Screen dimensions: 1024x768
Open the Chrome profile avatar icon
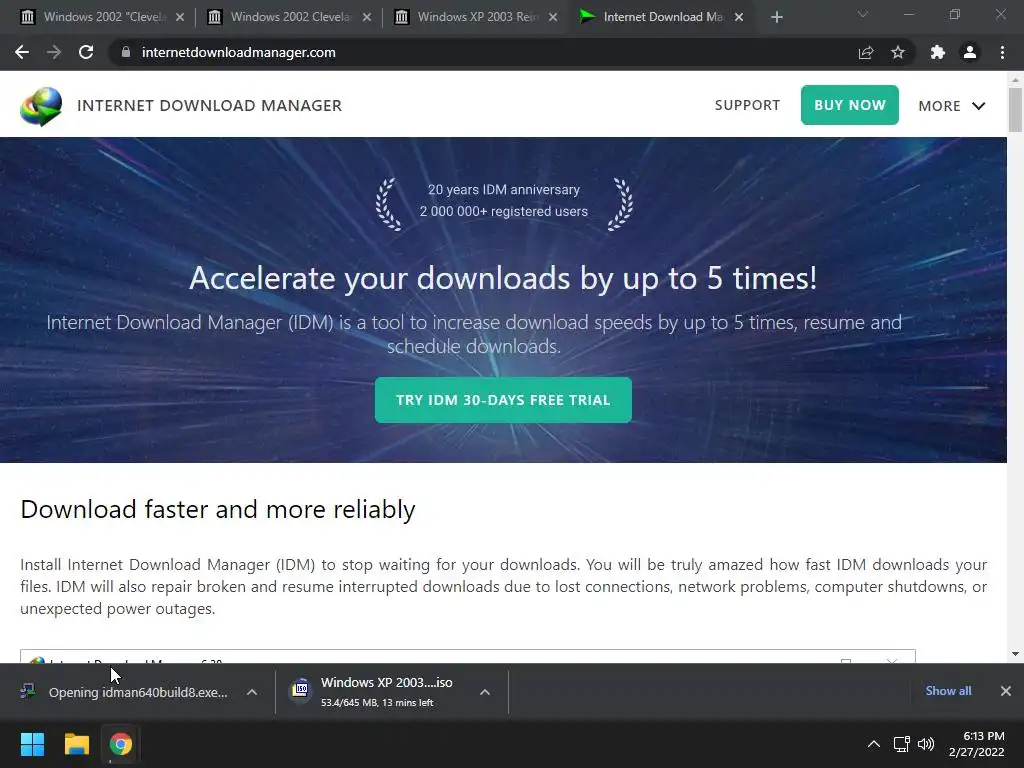[x=970, y=52]
